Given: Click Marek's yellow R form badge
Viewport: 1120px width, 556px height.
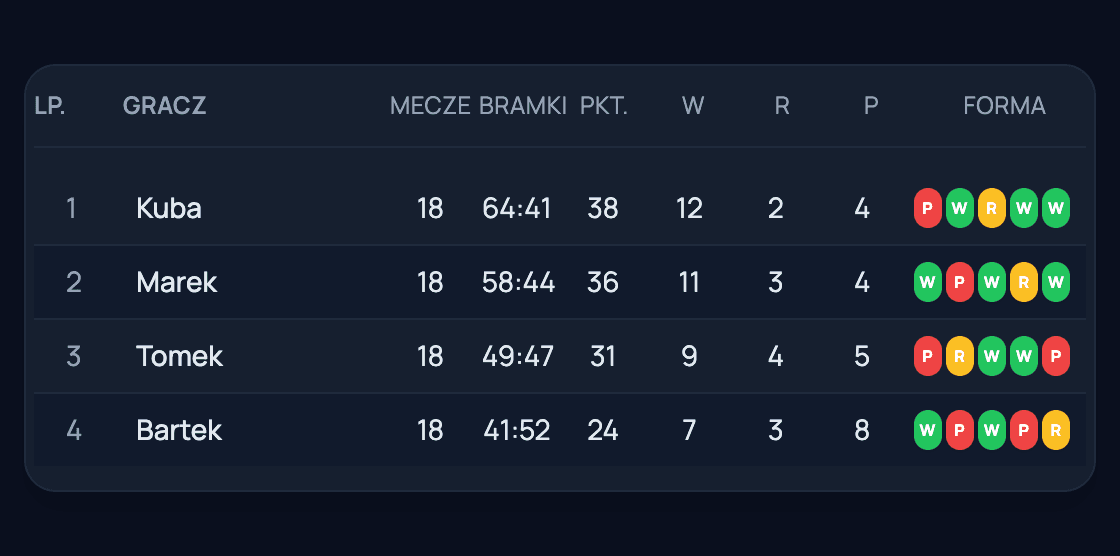Looking at the screenshot, I should (x=1024, y=282).
